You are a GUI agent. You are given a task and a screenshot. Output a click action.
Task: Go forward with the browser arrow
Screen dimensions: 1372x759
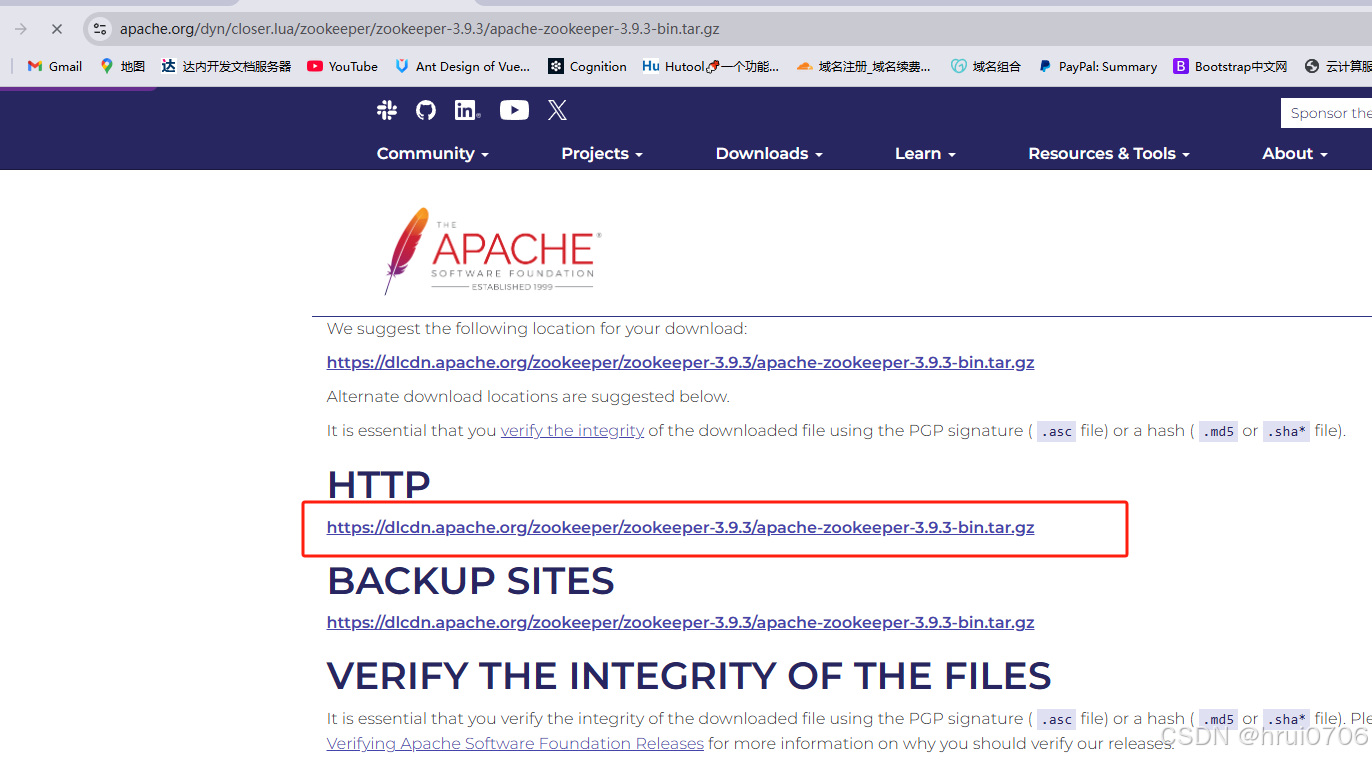point(21,29)
